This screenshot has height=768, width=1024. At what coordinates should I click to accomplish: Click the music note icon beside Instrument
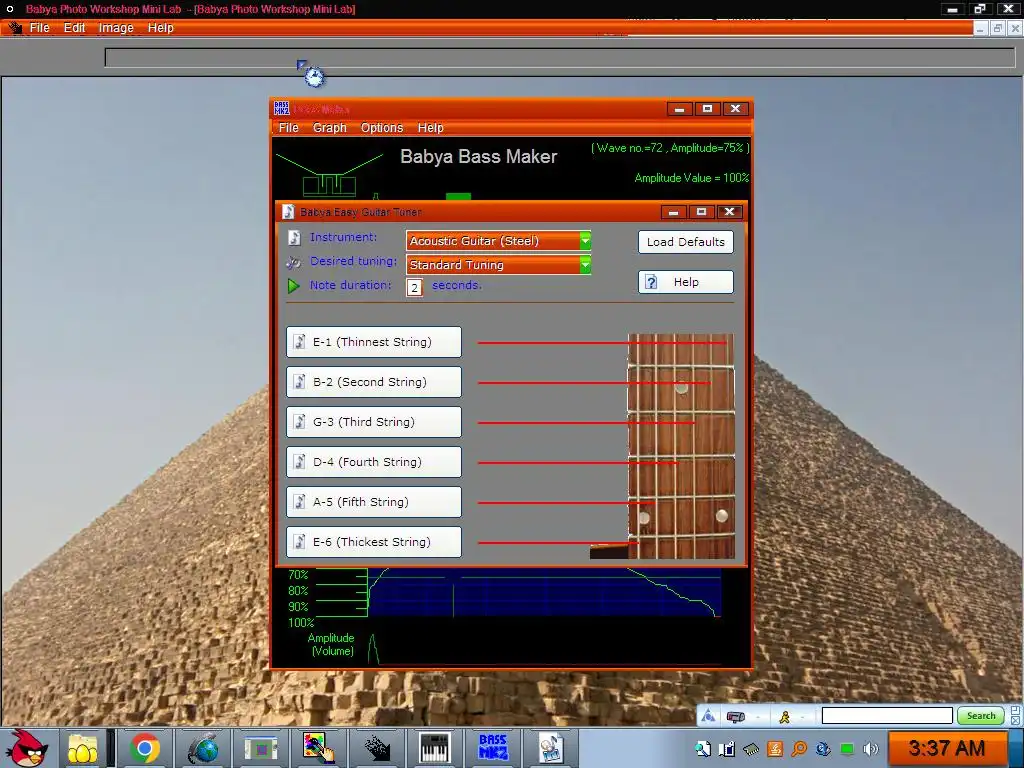pyautogui.click(x=295, y=238)
